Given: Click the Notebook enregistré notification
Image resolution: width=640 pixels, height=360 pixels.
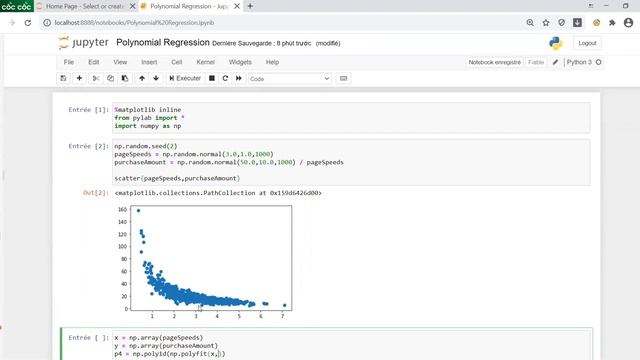Looking at the screenshot, I should 494,62.
